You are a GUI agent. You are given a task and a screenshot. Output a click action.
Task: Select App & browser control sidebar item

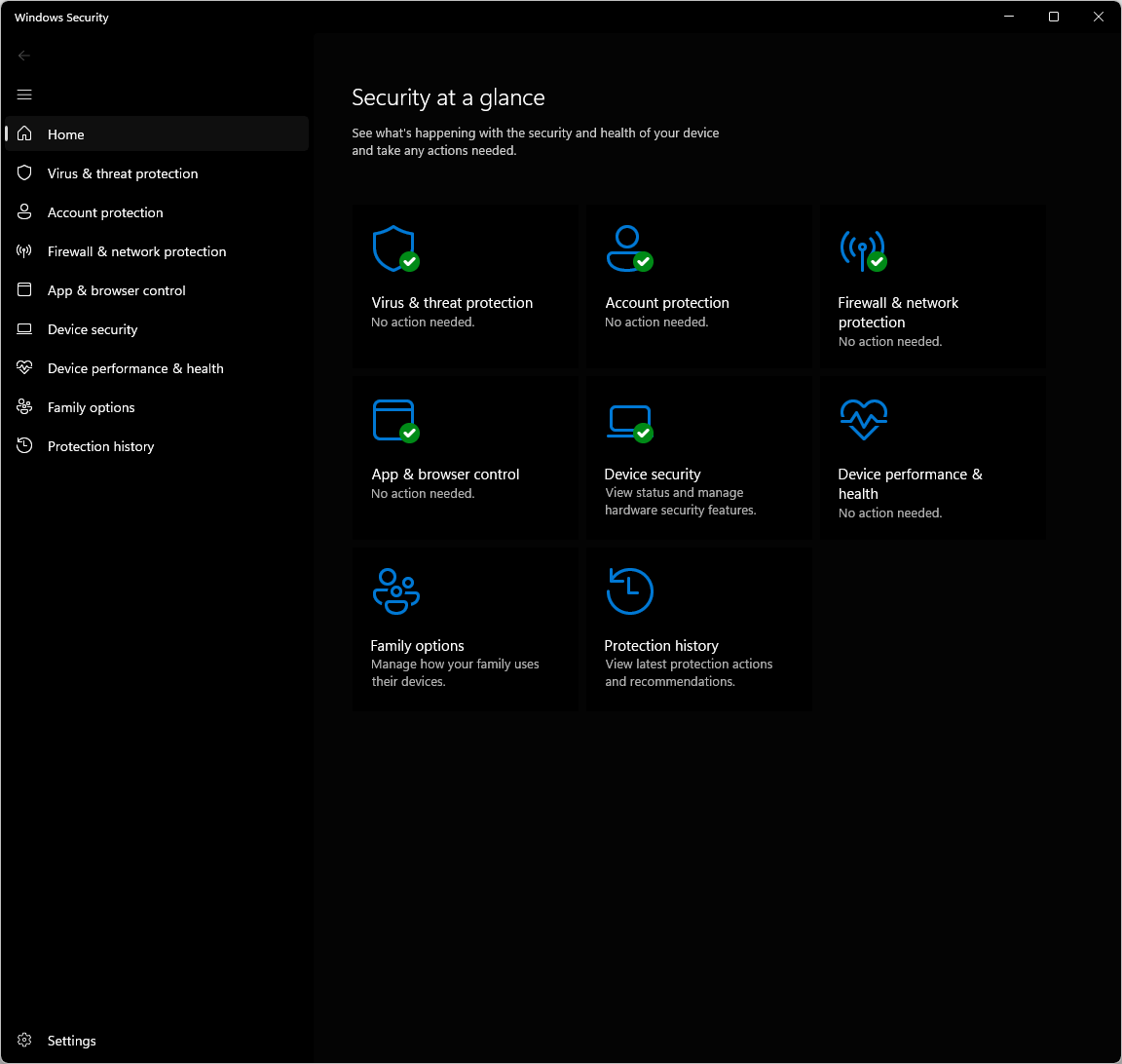pos(116,290)
